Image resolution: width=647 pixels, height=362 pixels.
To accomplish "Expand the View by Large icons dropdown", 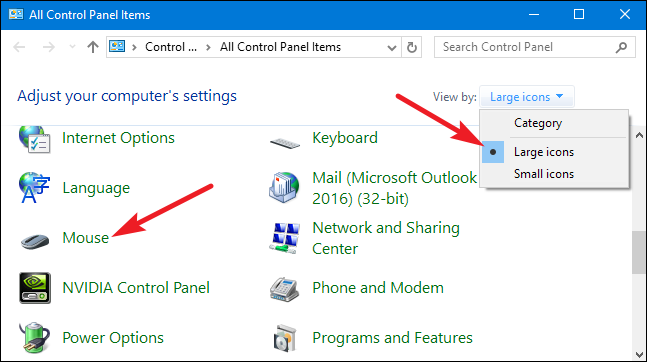I will click(x=527, y=97).
